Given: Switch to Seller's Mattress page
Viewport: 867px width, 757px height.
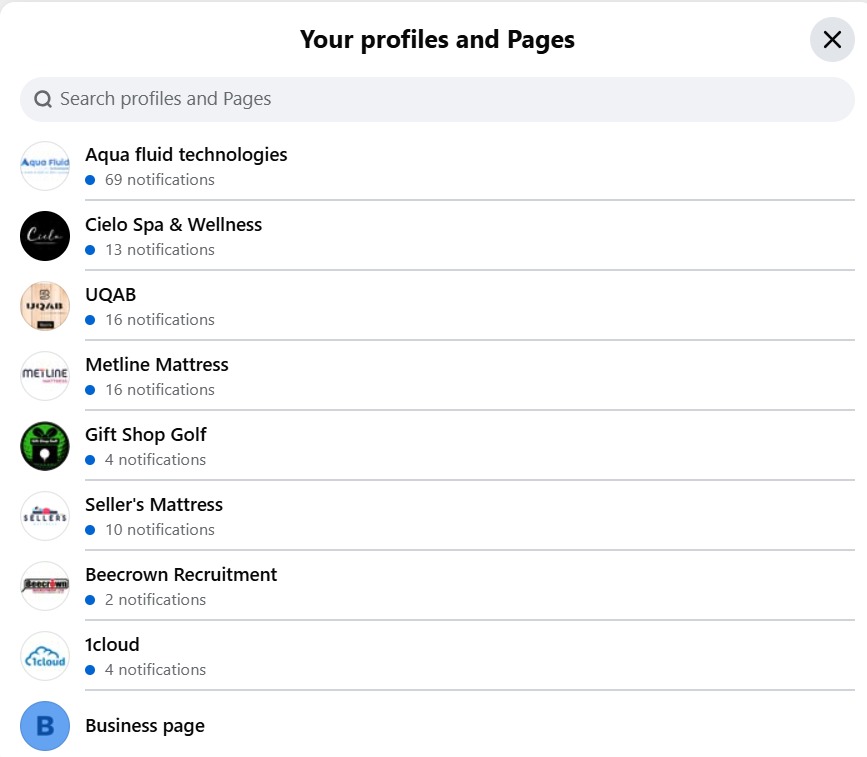Looking at the screenshot, I should [x=154, y=505].
